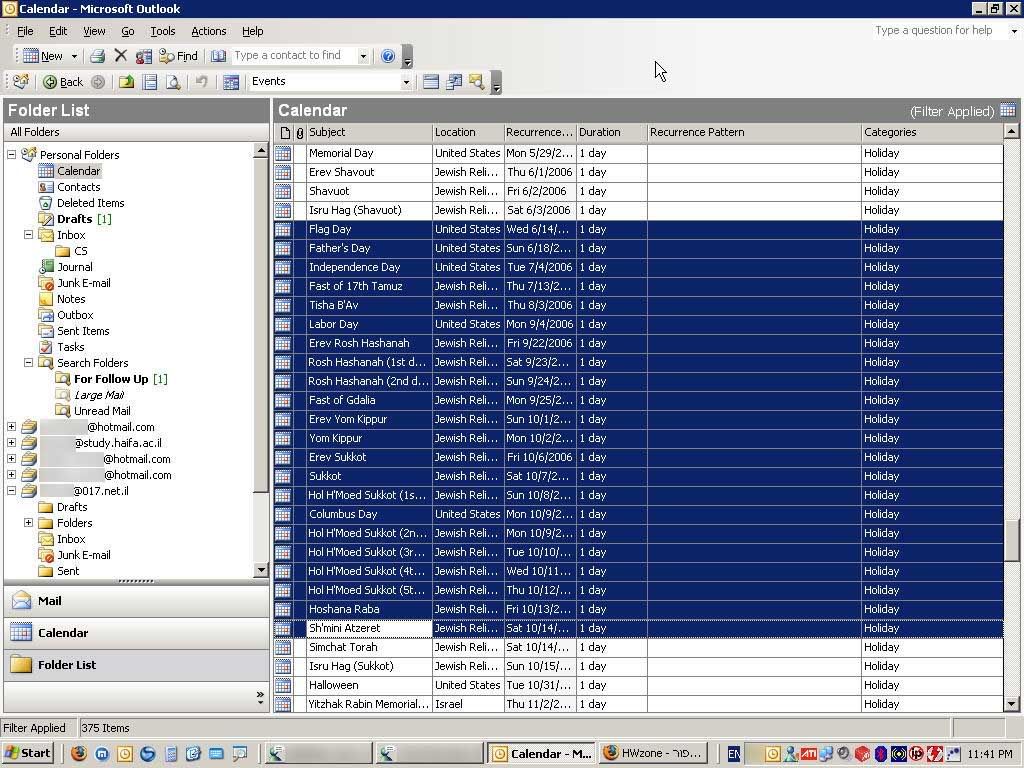Image resolution: width=1024 pixels, height=768 pixels.
Task: Click the Print Preview icon
Action: 173,82
